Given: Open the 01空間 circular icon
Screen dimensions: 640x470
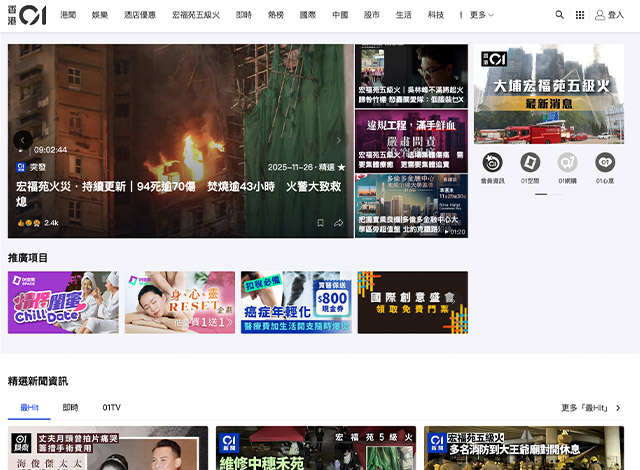Looking at the screenshot, I should click(530, 162).
